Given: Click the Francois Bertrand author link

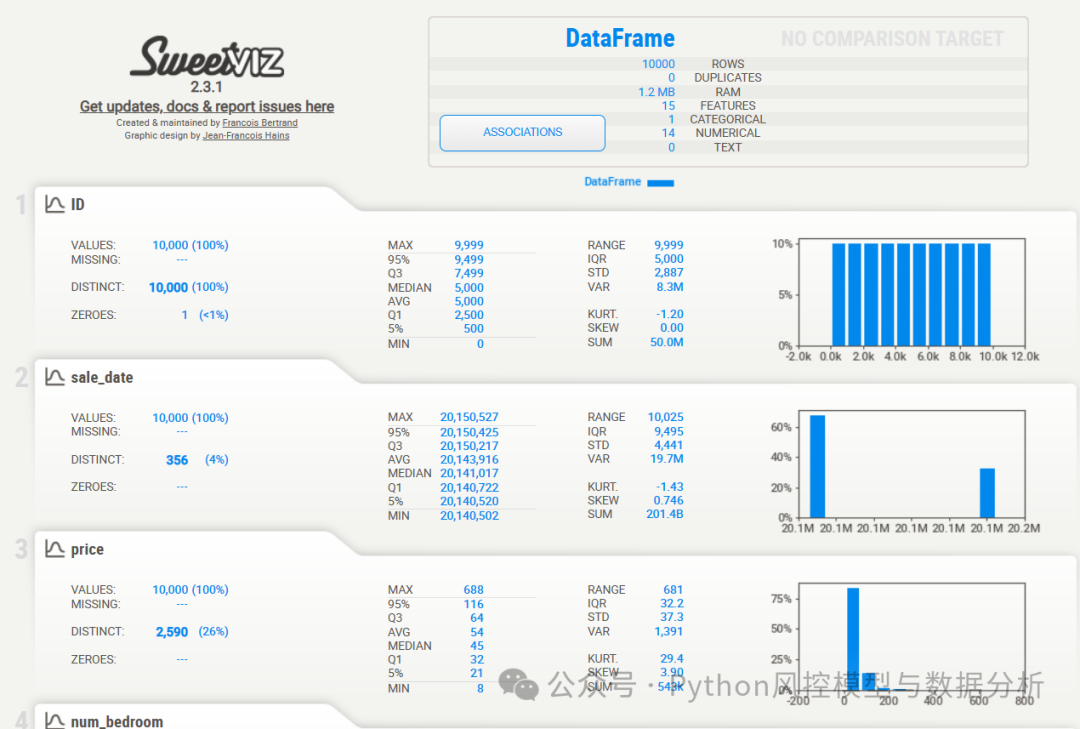Looking at the screenshot, I should pyautogui.click(x=260, y=122).
